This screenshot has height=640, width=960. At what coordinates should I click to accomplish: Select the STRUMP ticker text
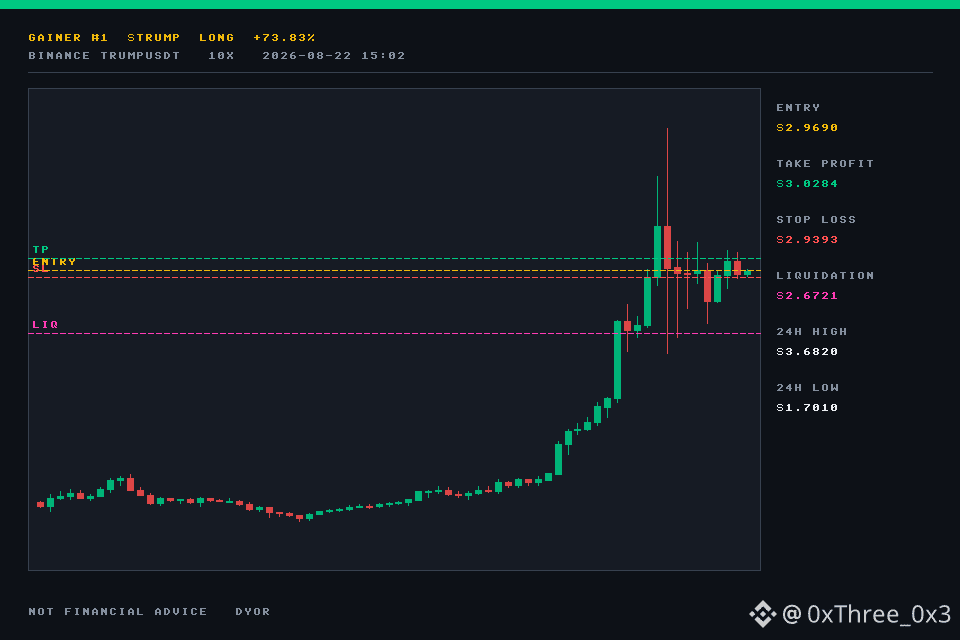click(154, 38)
